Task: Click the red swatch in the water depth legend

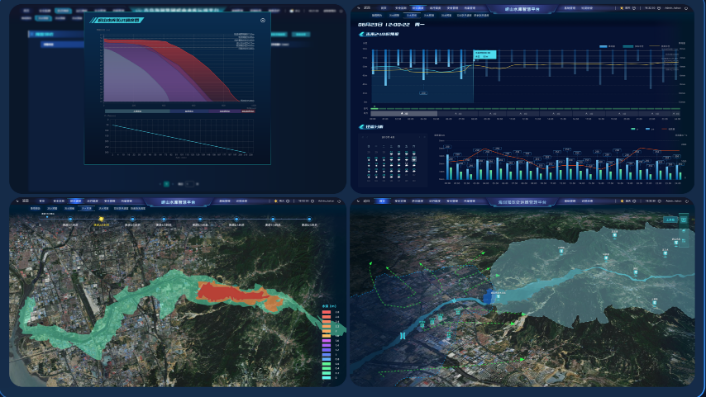Action: [326, 312]
